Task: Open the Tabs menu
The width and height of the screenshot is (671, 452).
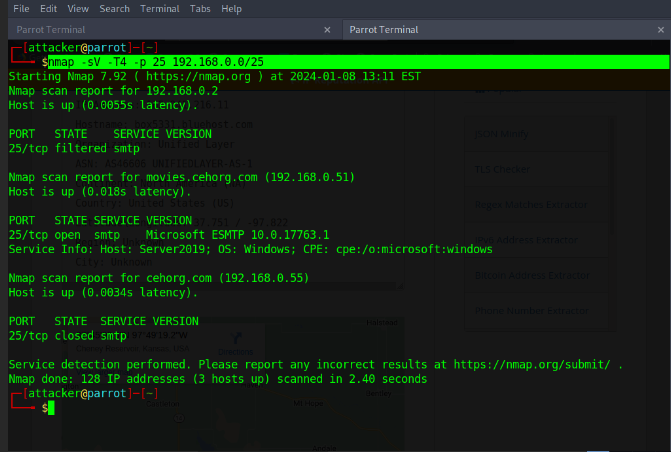Action: pyautogui.click(x=201, y=8)
